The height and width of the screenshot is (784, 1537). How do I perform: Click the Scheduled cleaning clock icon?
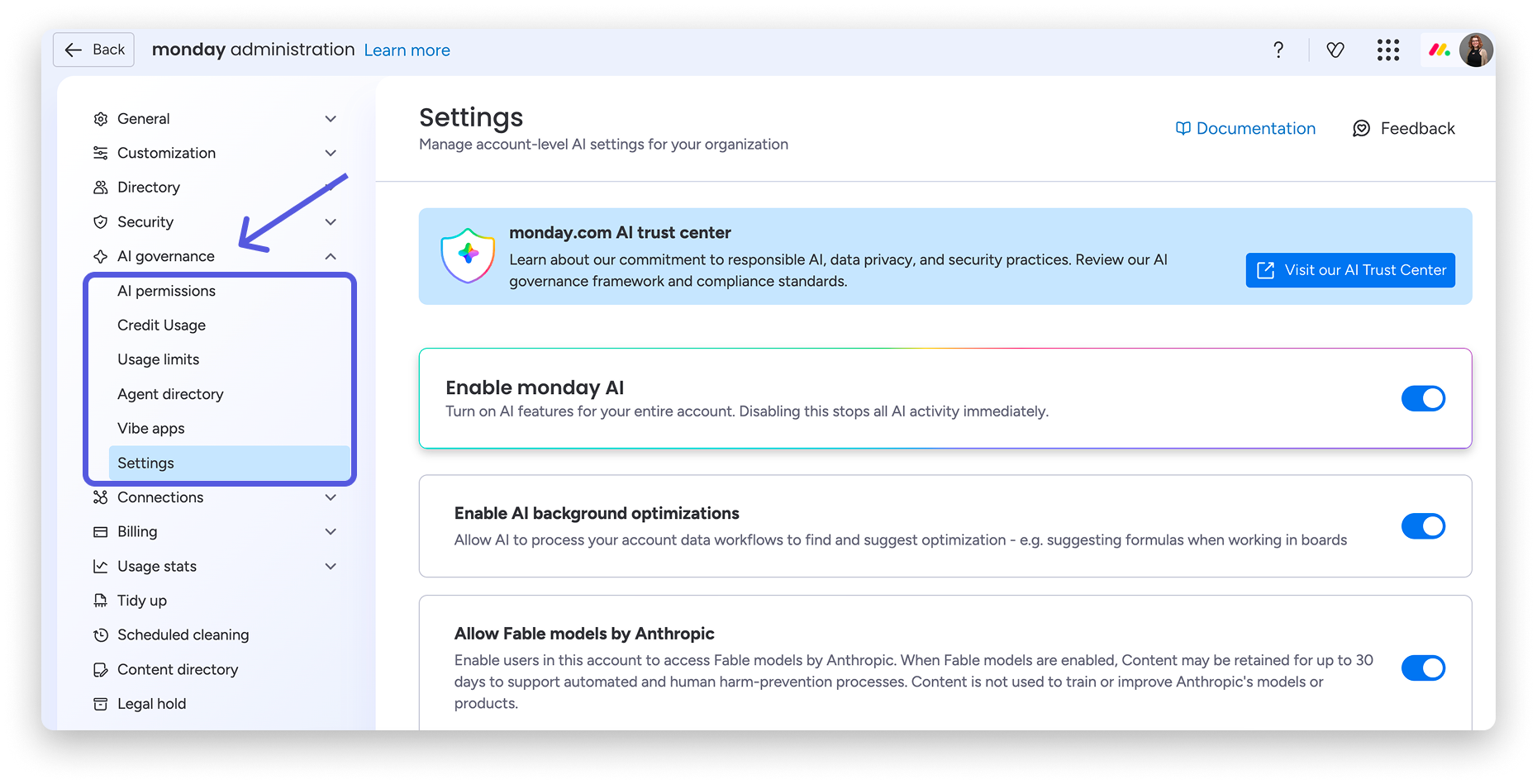pyautogui.click(x=101, y=634)
